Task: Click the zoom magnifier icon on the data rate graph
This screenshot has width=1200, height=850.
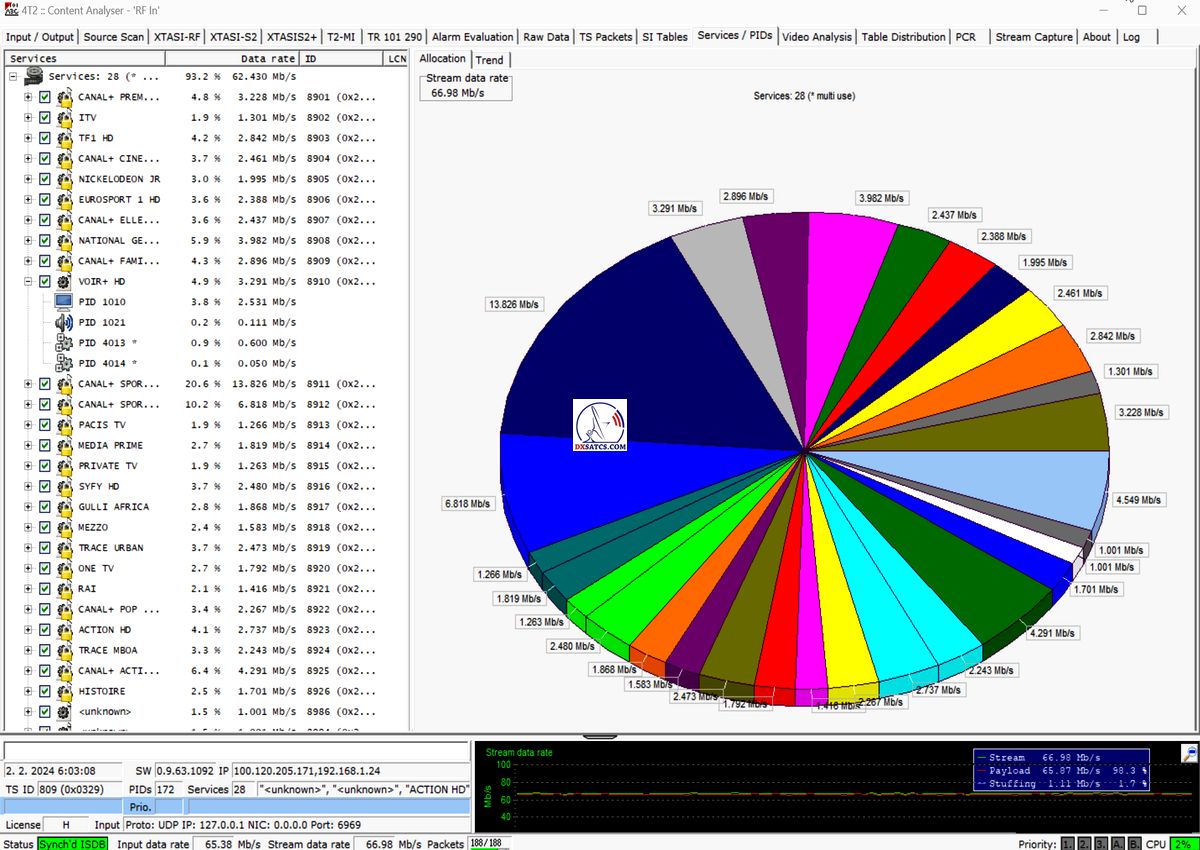Action: [x=1189, y=753]
